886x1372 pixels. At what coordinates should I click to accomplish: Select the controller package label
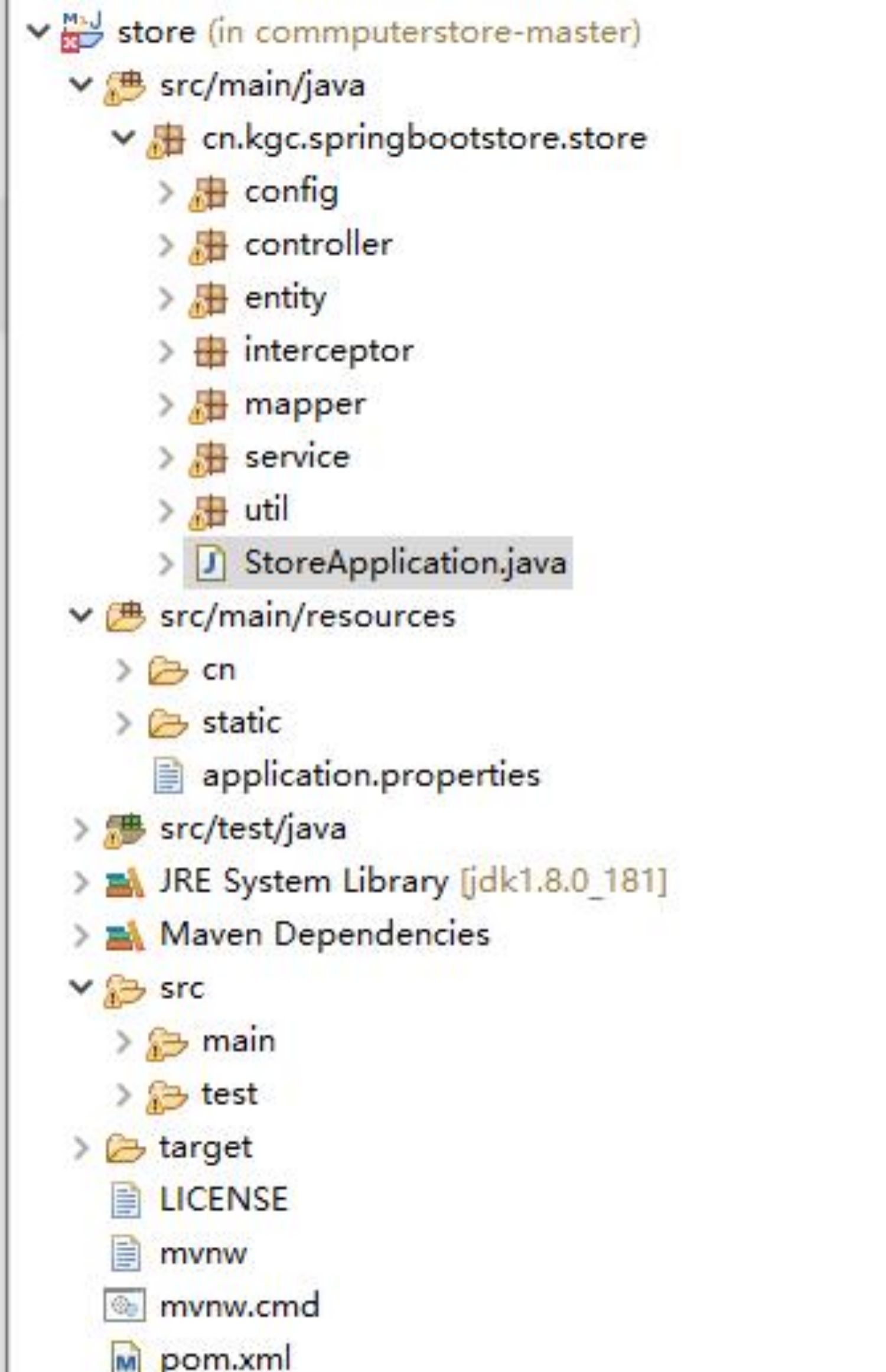tap(318, 245)
